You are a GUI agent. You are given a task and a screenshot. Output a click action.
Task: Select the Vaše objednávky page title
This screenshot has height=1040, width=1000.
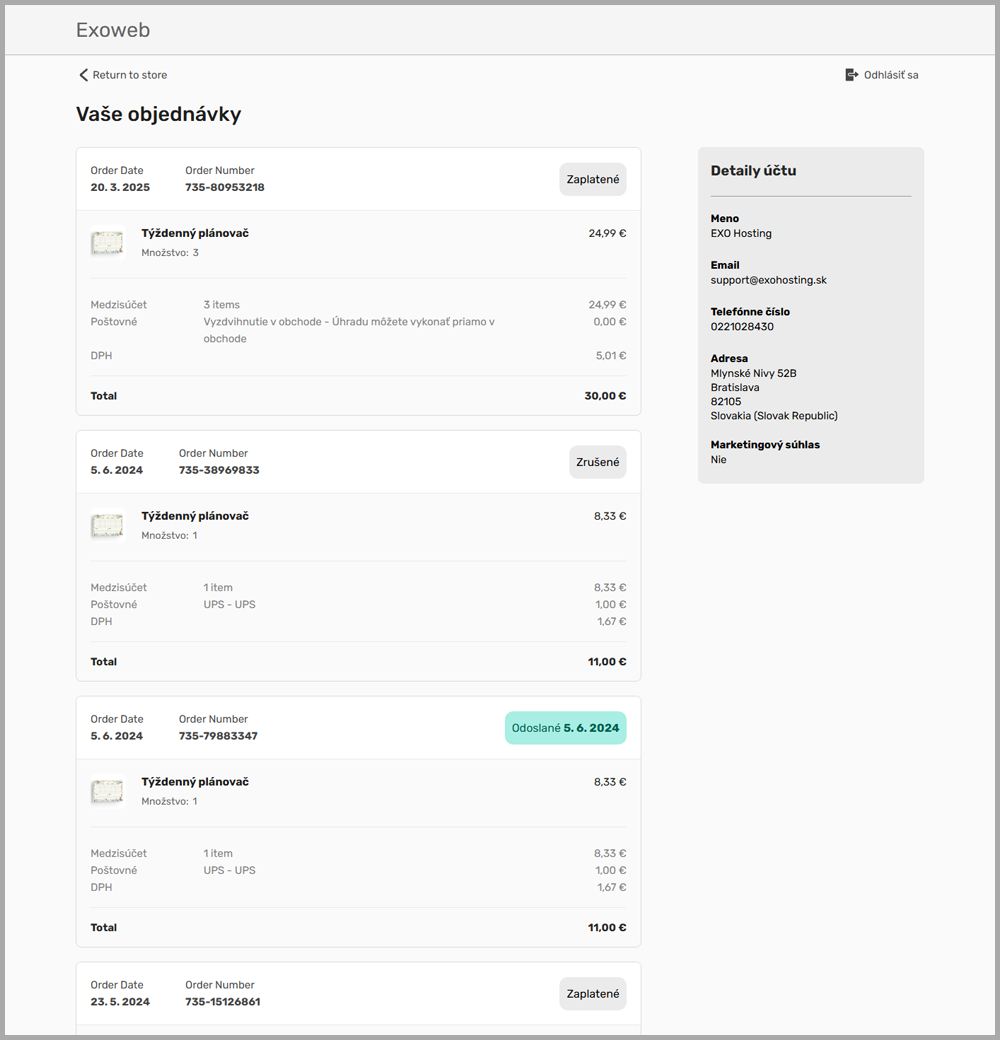coord(156,114)
